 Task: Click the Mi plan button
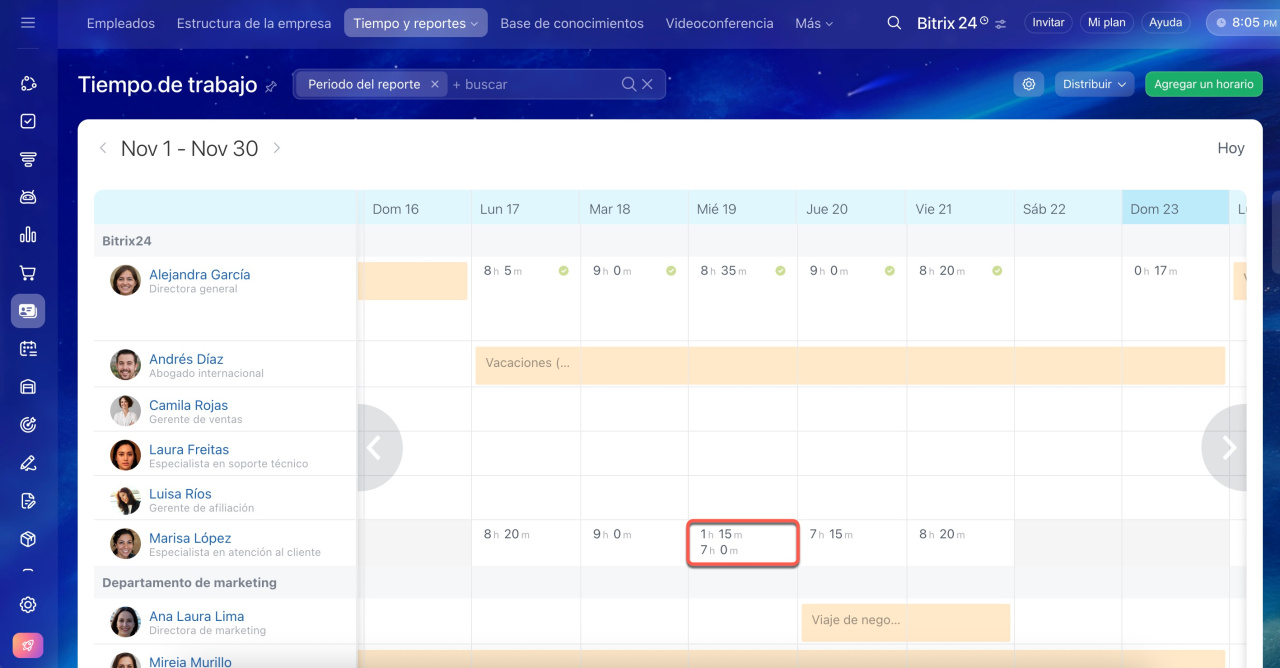(1107, 22)
